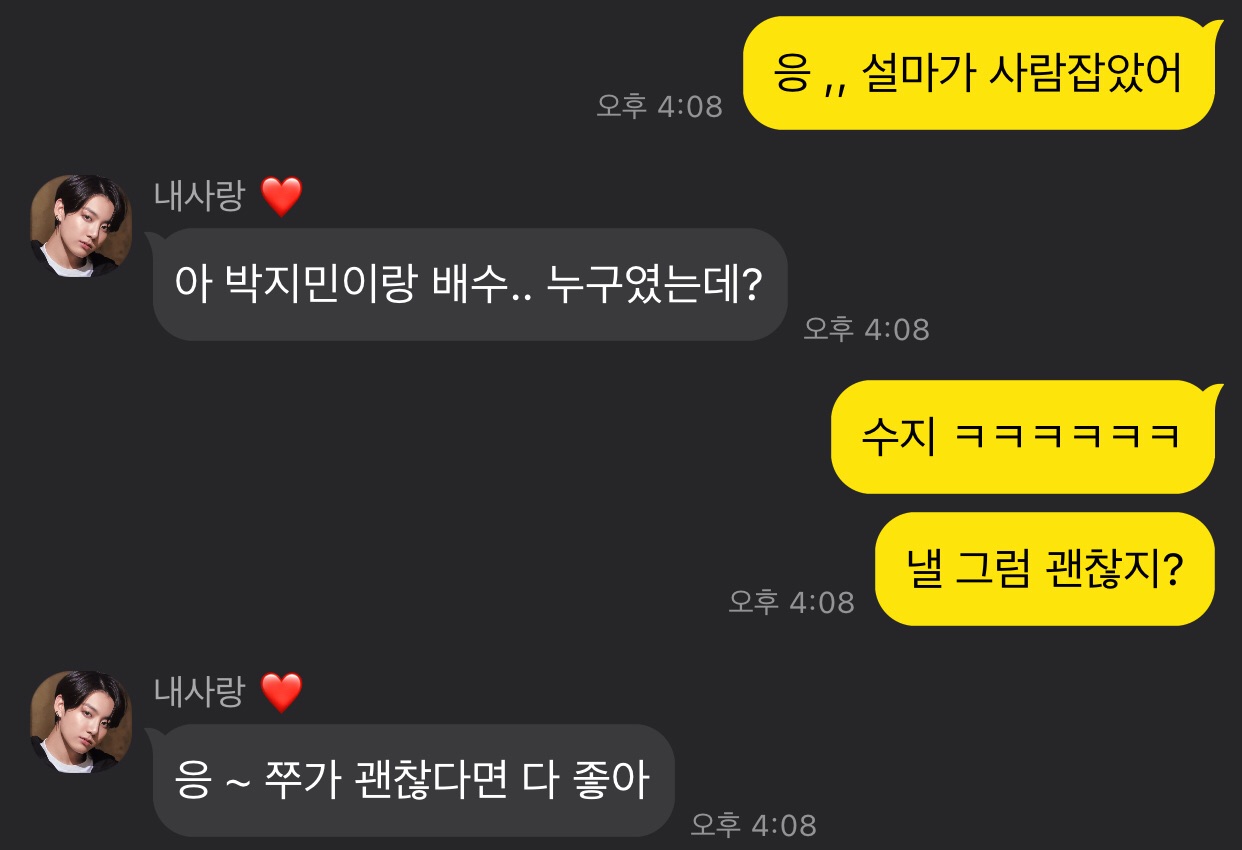This screenshot has width=1242, height=850.
Task: Click timestamp beside 낼 그럼 괜찮지? bubble
Action: point(792,601)
